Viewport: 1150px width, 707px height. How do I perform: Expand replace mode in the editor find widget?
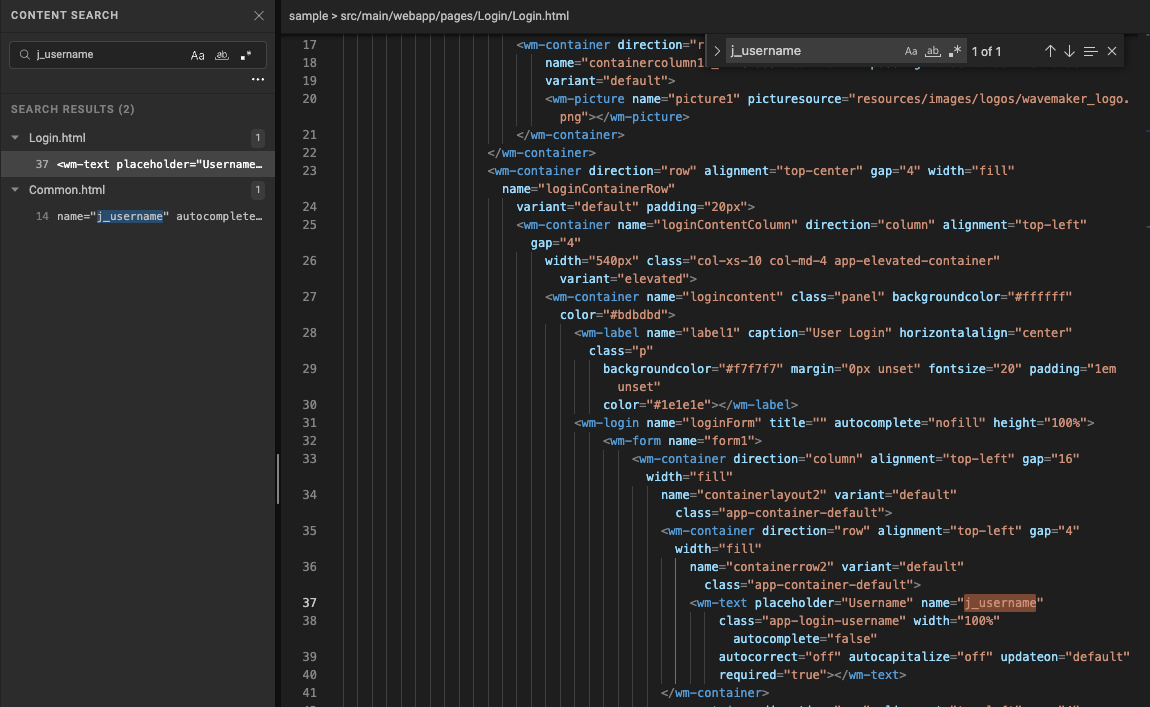pos(717,51)
